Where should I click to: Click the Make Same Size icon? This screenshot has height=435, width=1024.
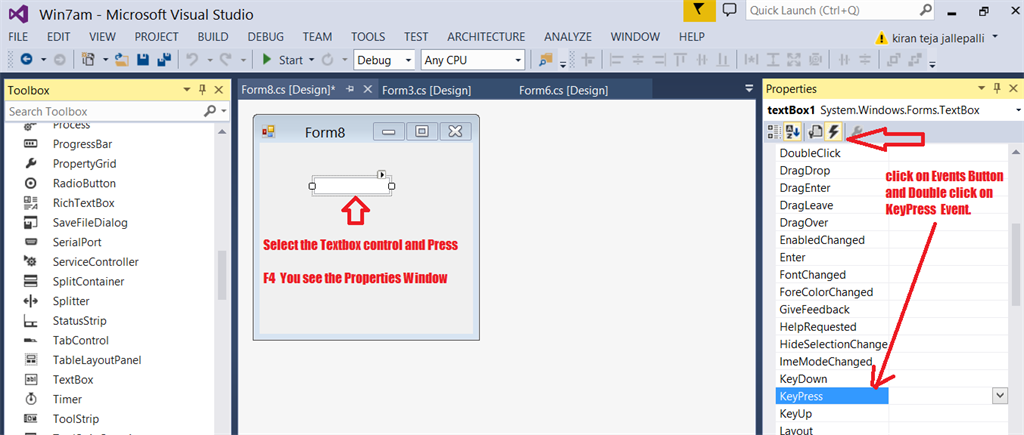[x=795, y=59]
